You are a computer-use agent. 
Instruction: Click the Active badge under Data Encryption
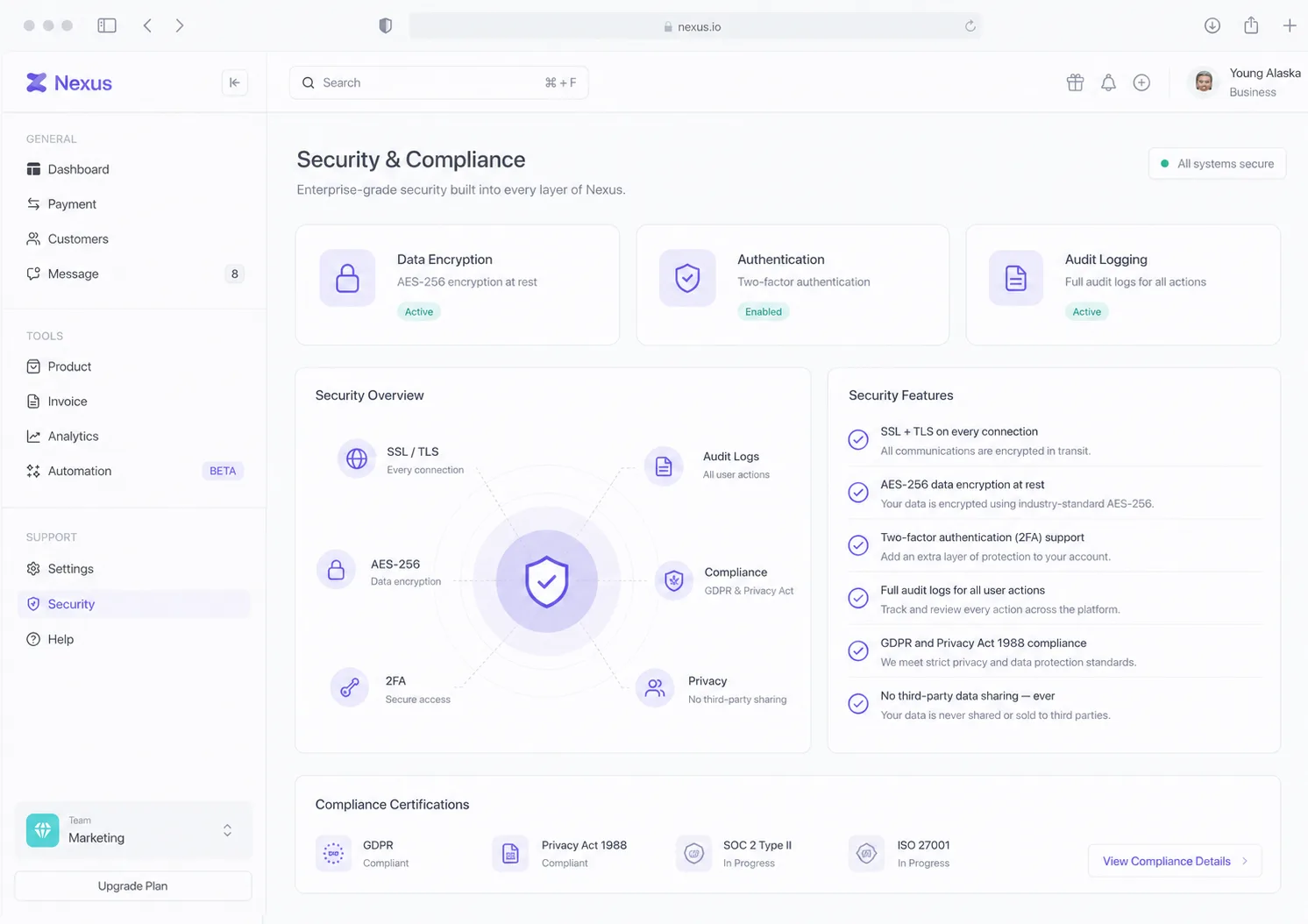click(x=419, y=311)
